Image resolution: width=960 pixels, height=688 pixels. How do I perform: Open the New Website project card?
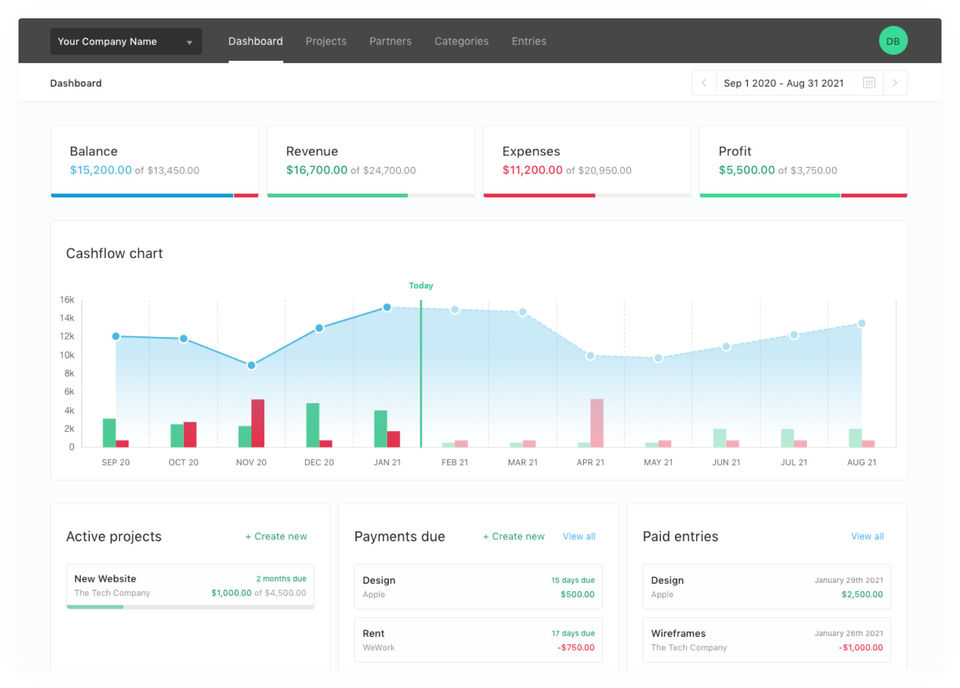coord(190,586)
